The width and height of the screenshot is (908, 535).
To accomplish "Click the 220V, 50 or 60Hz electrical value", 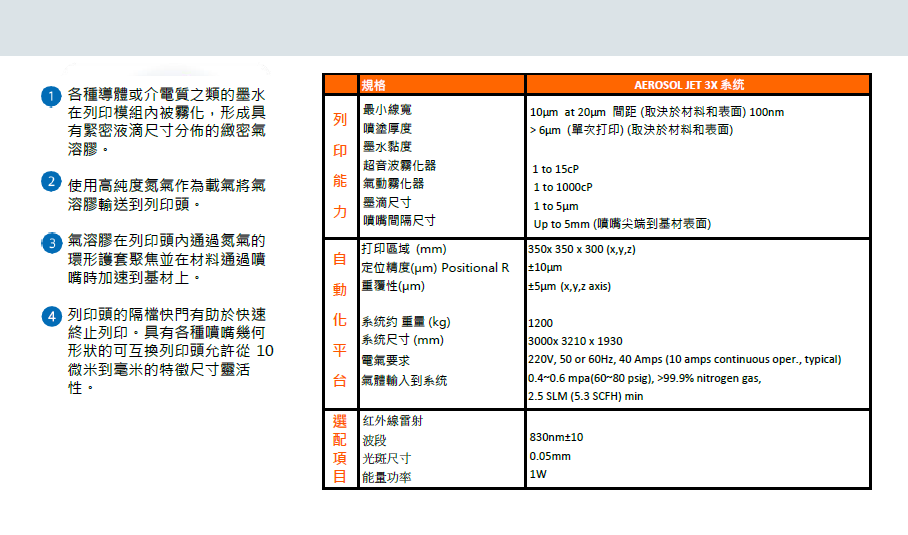I will [x=684, y=359].
